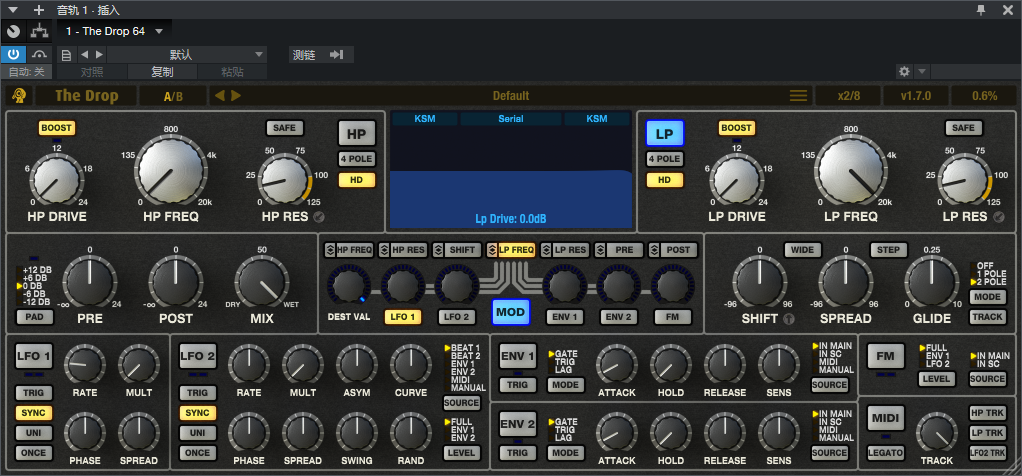The height and width of the screenshot is (476, 1022).
Task: Click the ENV 1 MODE button
Action: click(x=565, y=385)
